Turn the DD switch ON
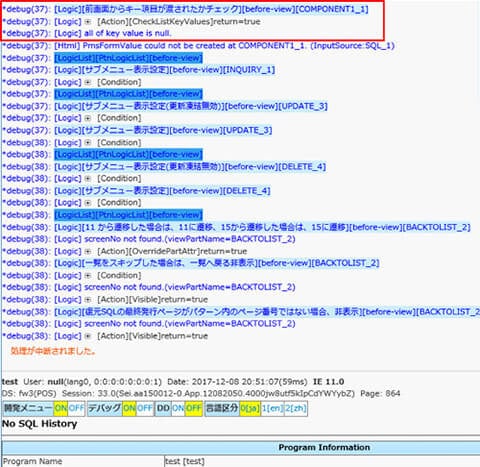The width and height of the screenshot is (480, 467). 178,408
